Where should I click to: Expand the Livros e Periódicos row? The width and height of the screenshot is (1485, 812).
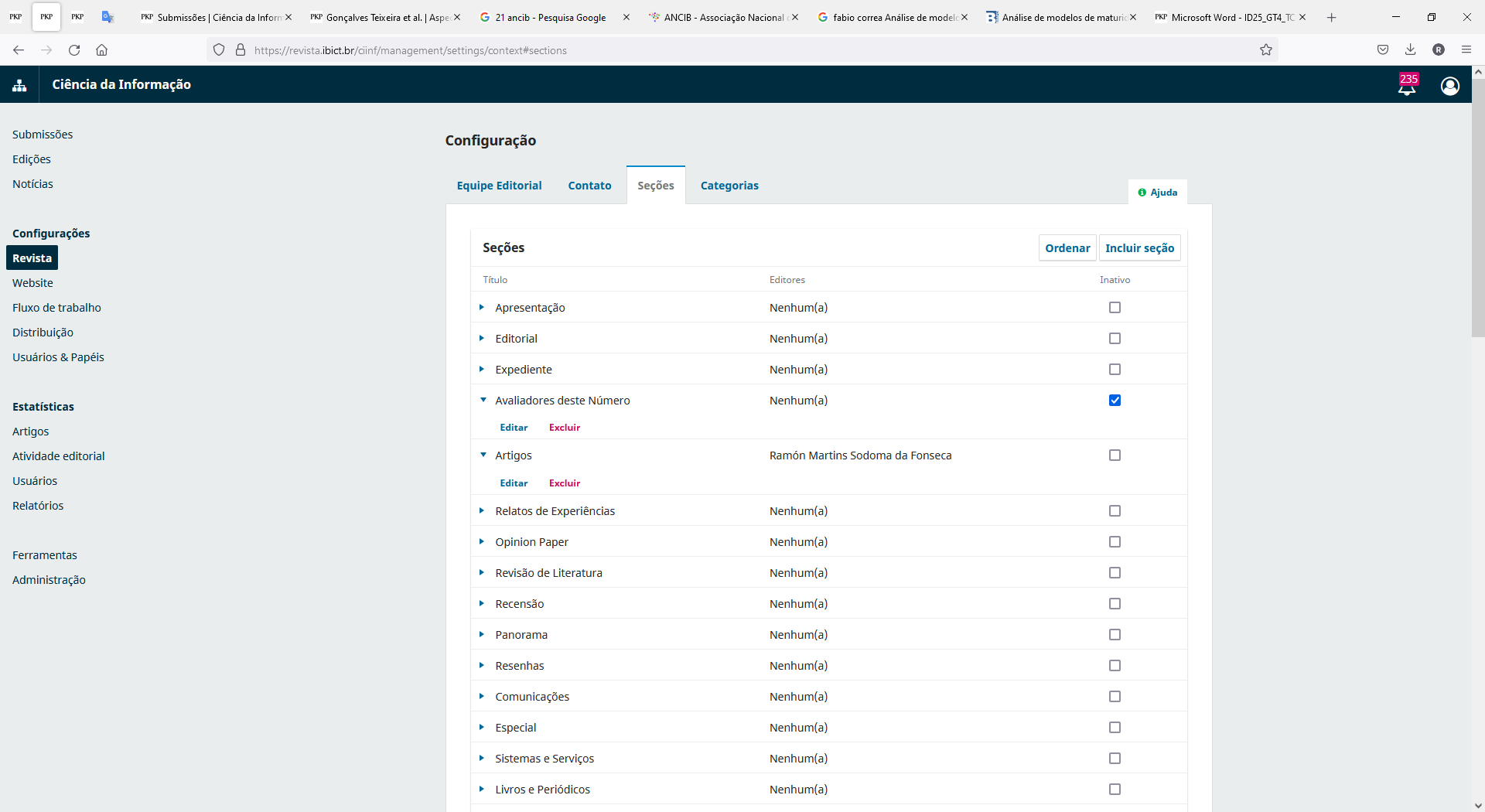482,790
